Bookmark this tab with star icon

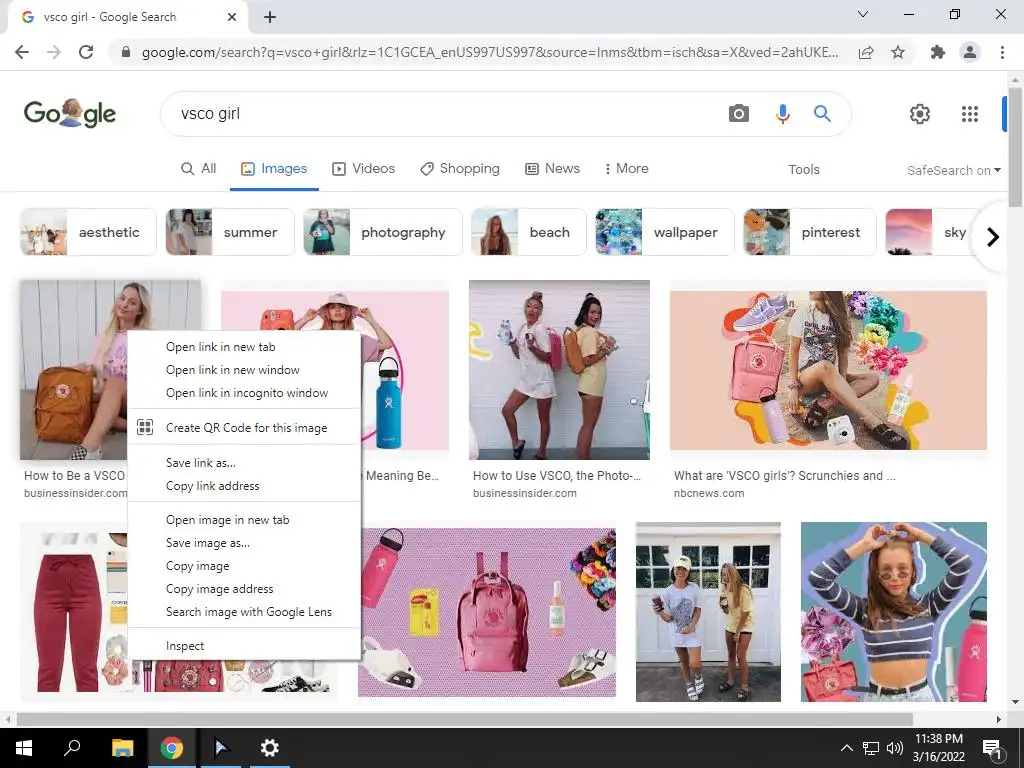click(898, 52)
